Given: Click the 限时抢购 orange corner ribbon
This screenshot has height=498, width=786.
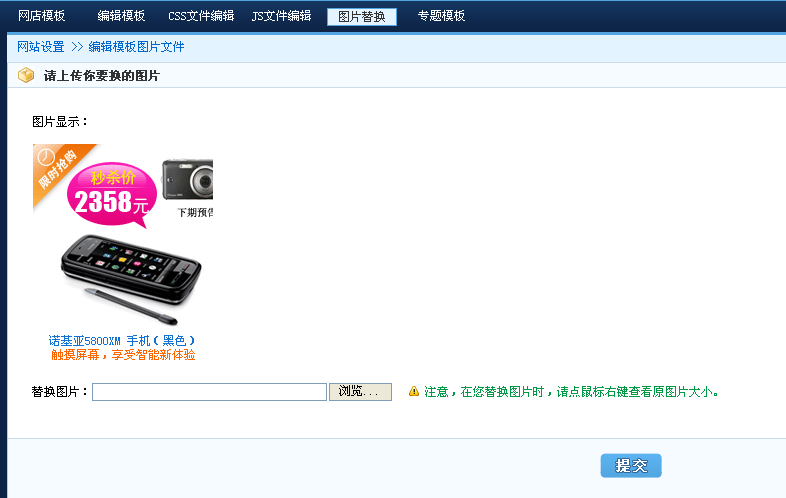Looking at the screenshot, I should (60, 171).
